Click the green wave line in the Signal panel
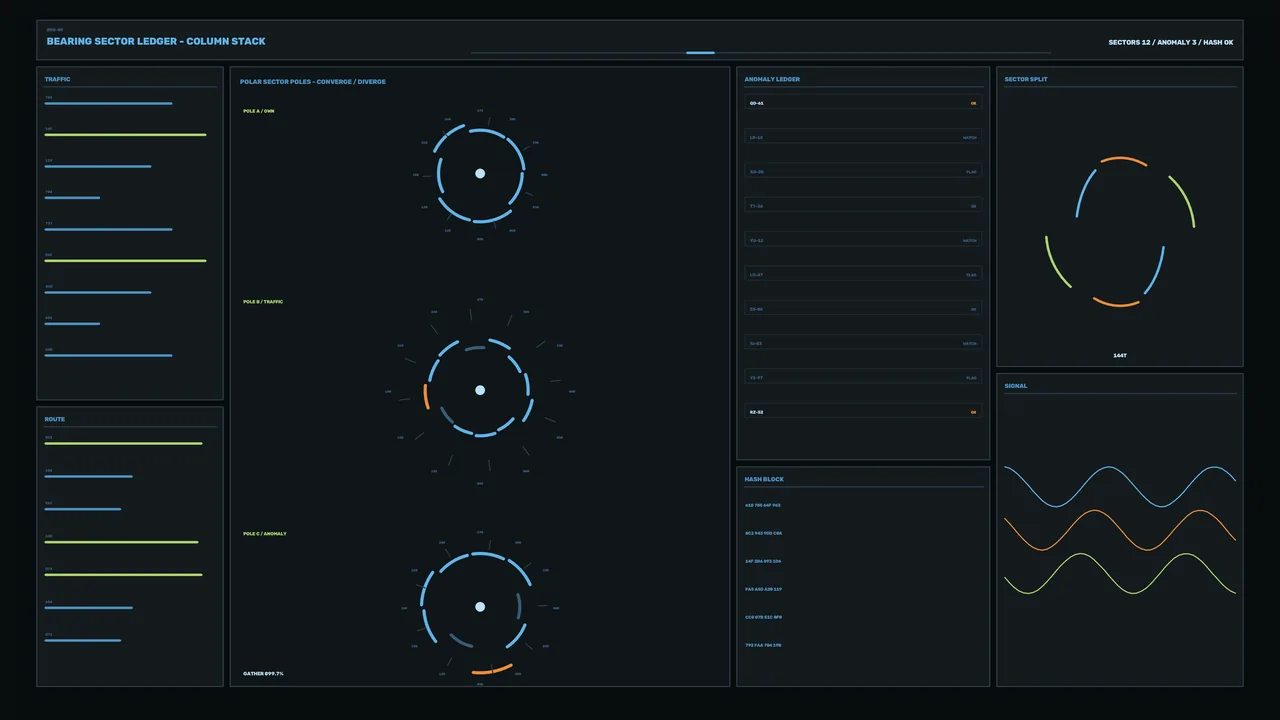Image resolution: width=1280 pixels, height=720 pixels. point(1120,574)
